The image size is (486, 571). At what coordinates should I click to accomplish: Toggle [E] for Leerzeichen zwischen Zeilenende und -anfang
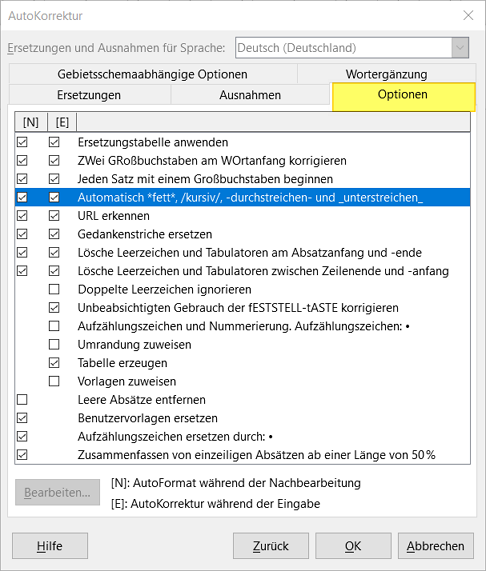pyautogui.click(x=54, y=271)
